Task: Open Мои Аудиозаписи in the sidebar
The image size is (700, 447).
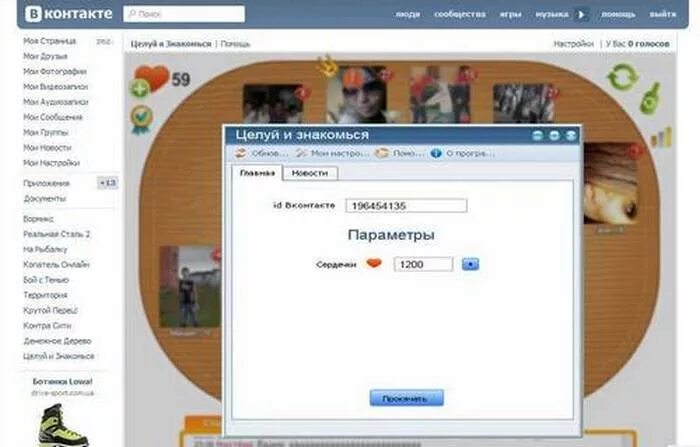Action: (x=56, y=102)
